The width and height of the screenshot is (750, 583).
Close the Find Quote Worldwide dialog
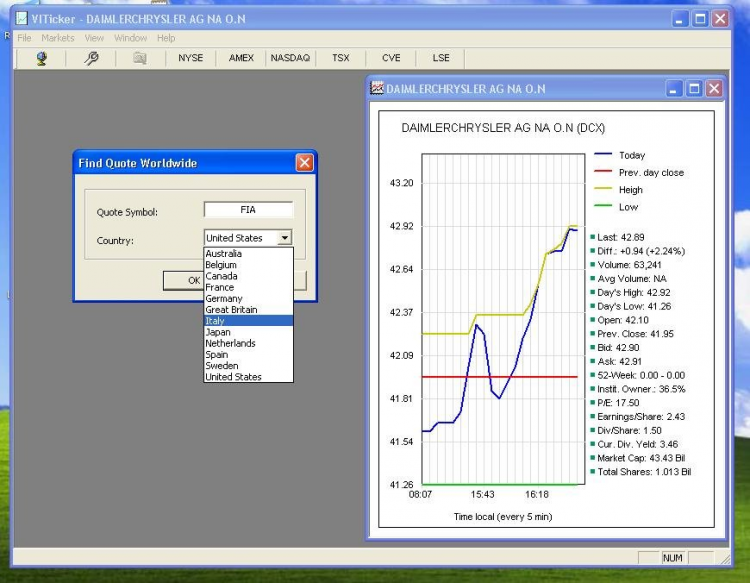click(x=304, y=163)
